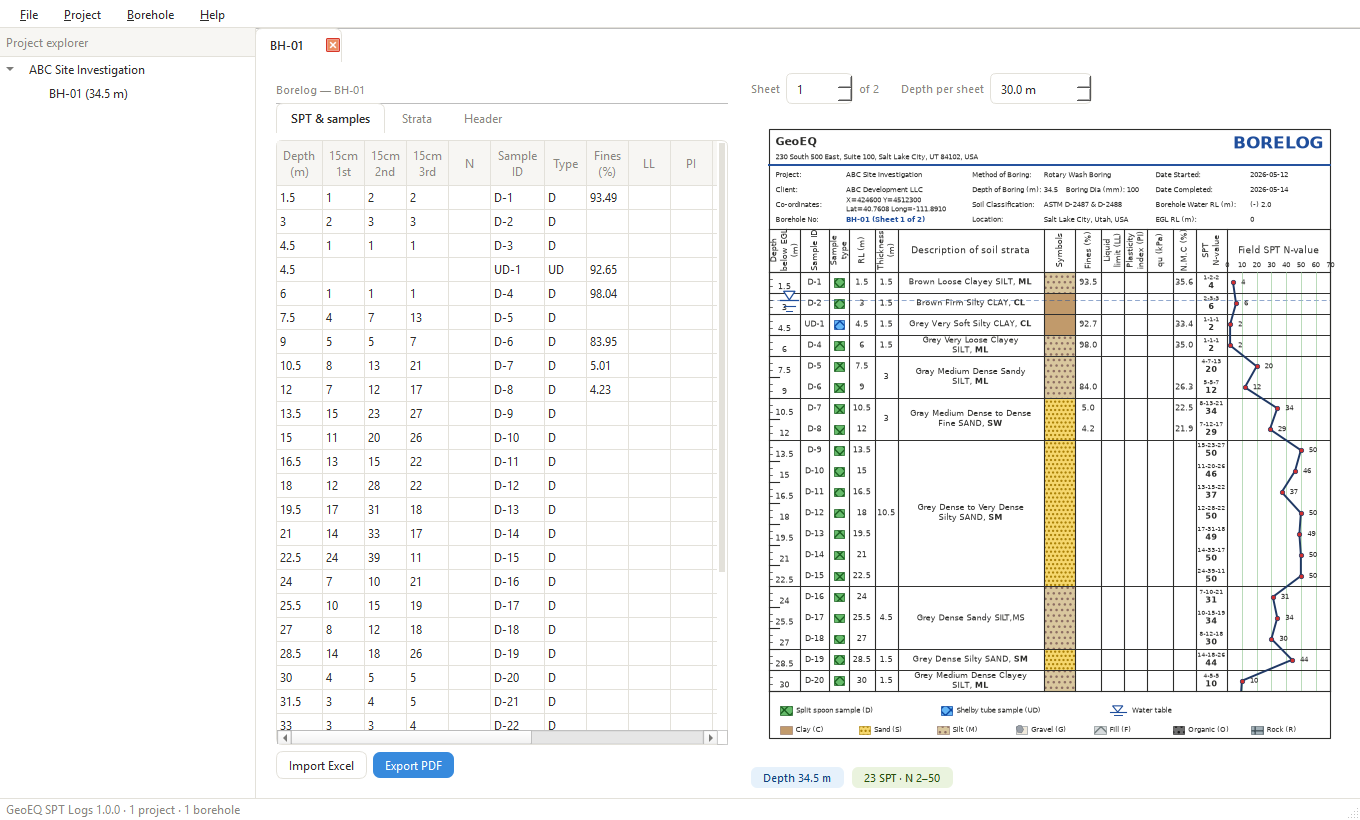The width and height of the screenshot is (1360, 820).
Task: Click the Split spoon sample legend icon
Action: 786,711
